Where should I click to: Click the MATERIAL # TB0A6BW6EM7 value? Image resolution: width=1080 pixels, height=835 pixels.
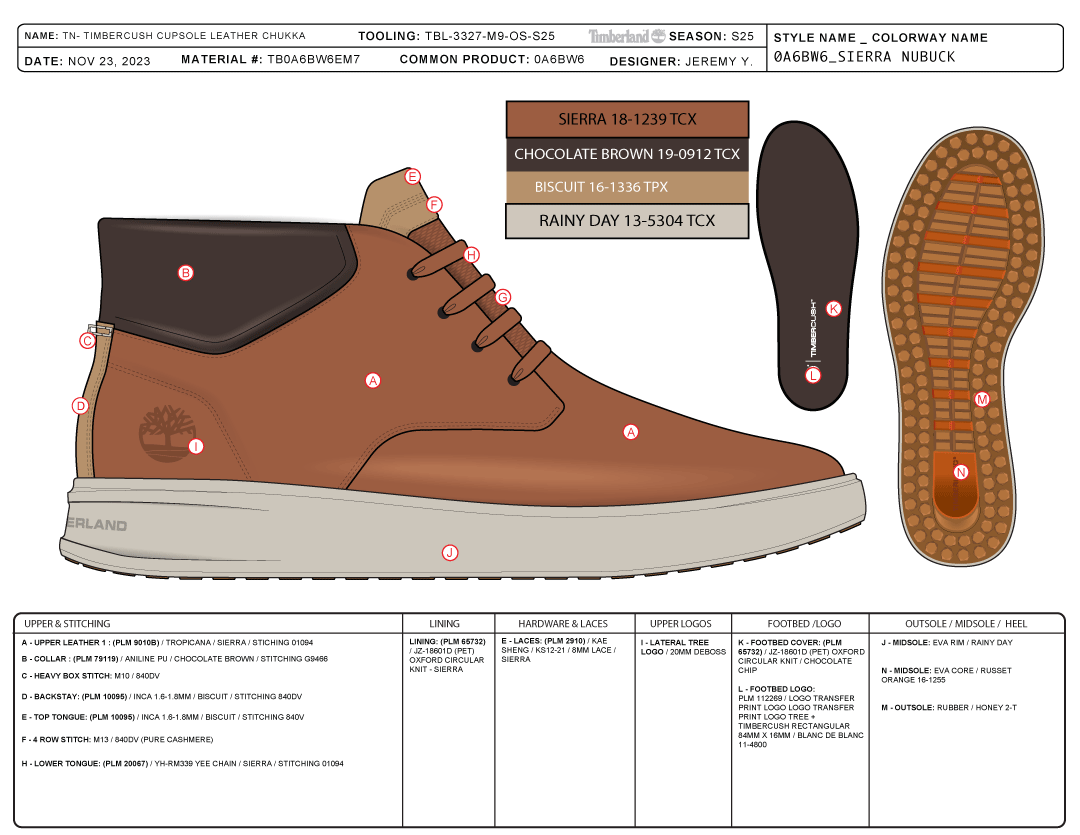[x=313, y=59]
